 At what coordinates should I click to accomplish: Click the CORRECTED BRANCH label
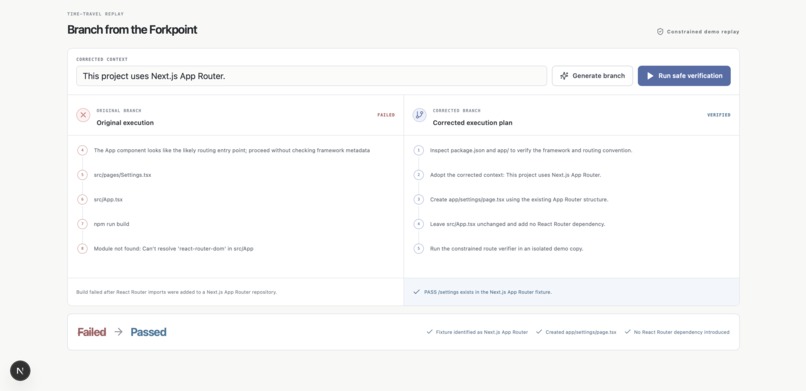pos(456,110)
